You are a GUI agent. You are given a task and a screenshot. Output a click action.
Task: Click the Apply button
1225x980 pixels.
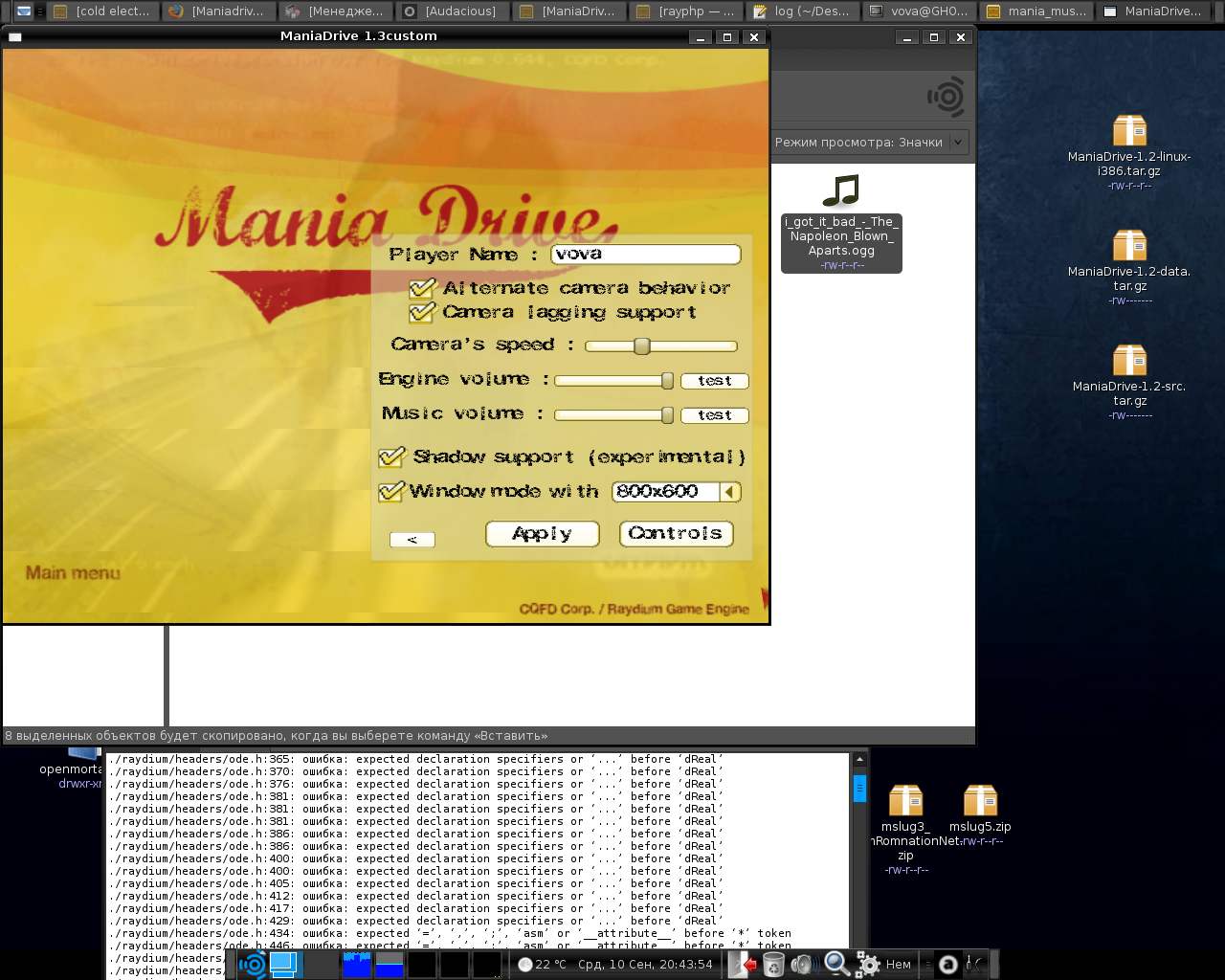pyautogui.click(x=543, y=534)
